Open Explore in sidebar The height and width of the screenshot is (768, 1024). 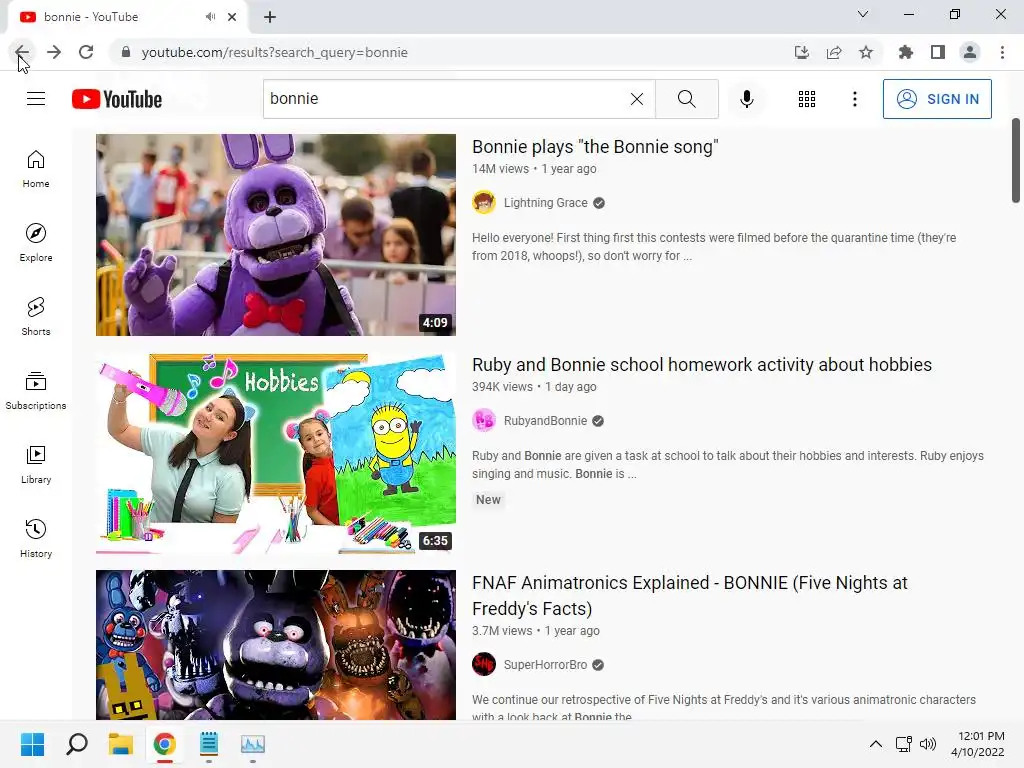pyautogui.click(x=36, y=243)
